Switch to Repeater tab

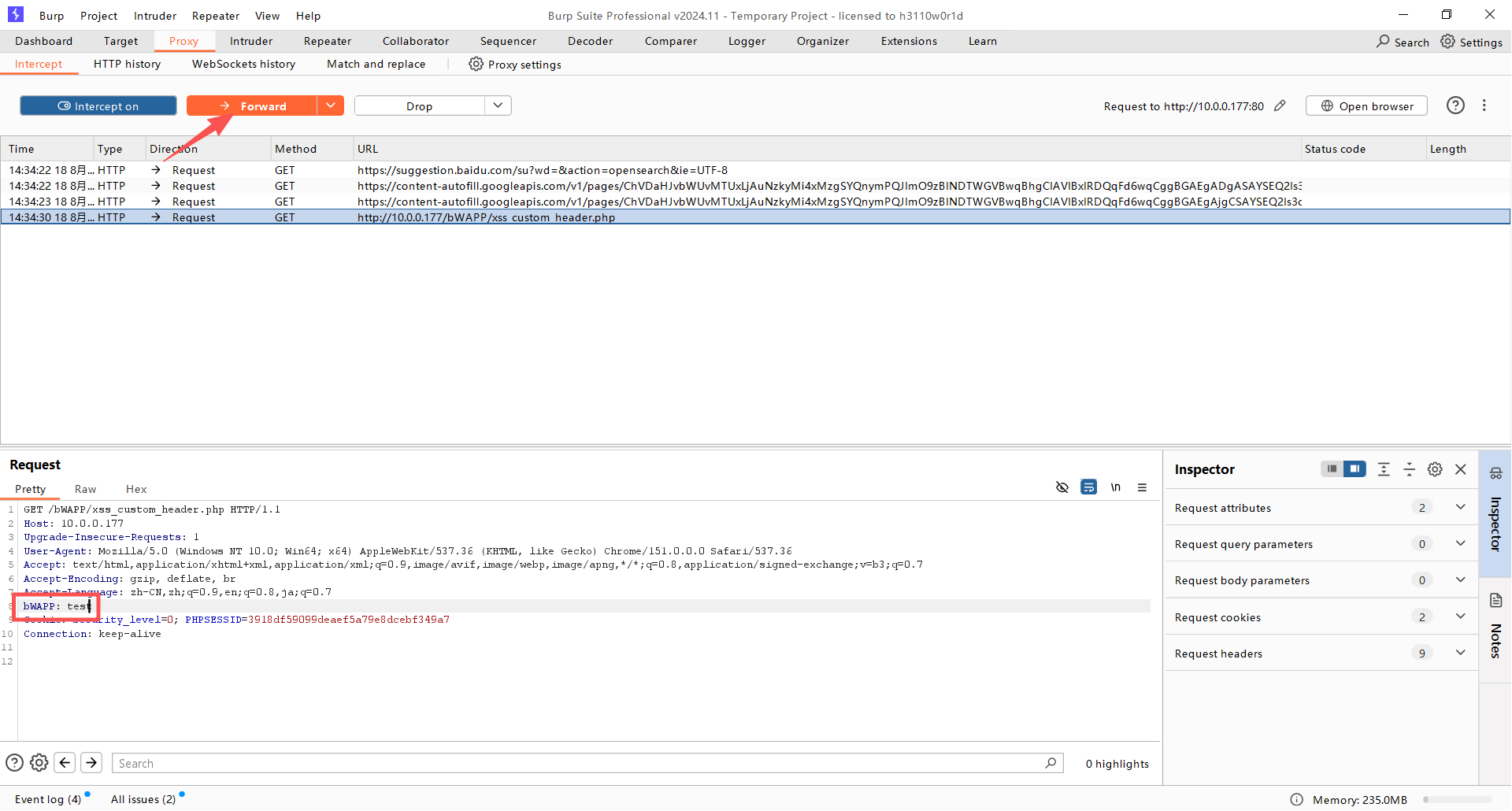[328, 41]
